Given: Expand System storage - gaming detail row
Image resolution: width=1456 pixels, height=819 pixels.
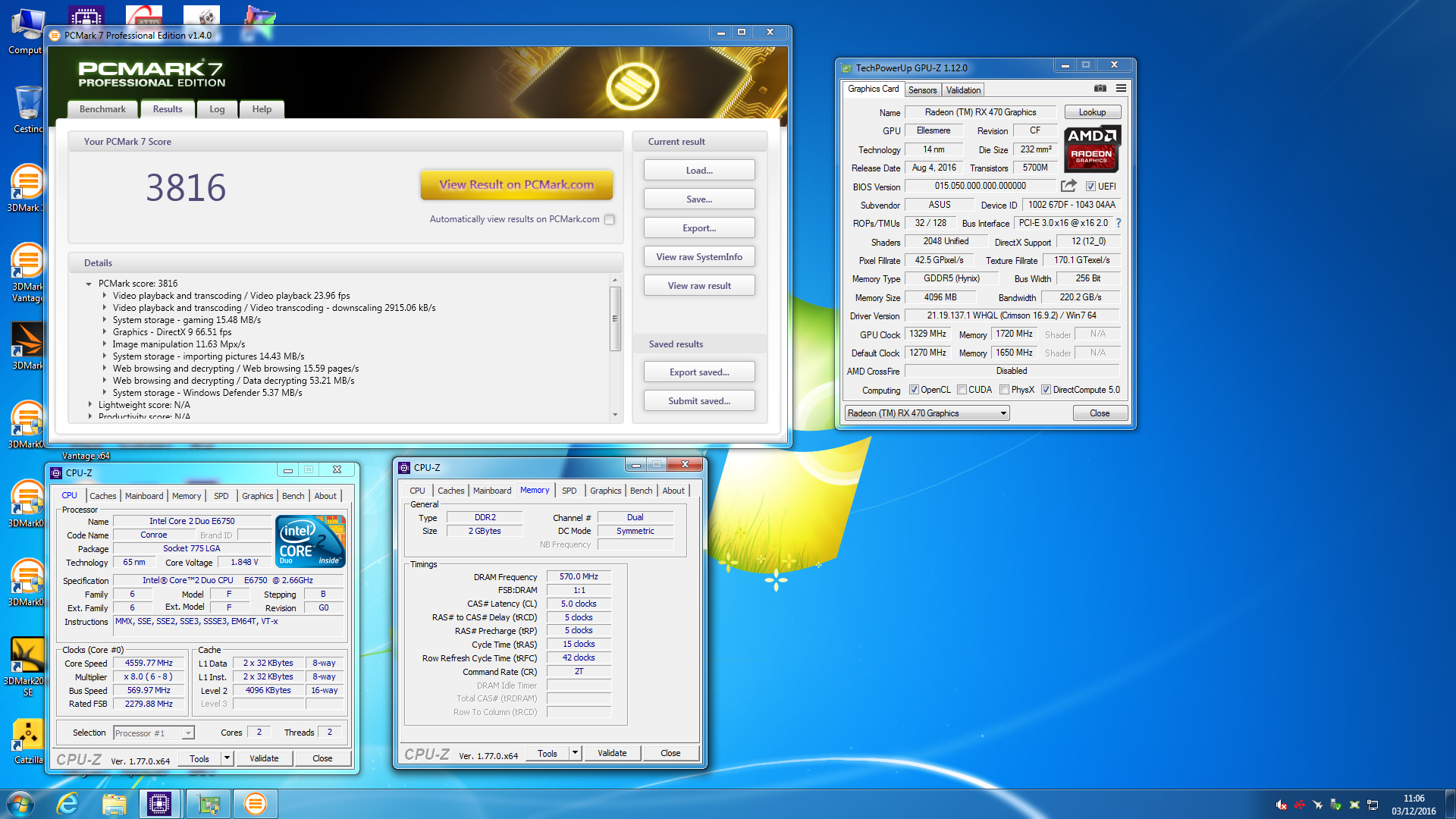Looking at the screenshot, I should (105, 320).
